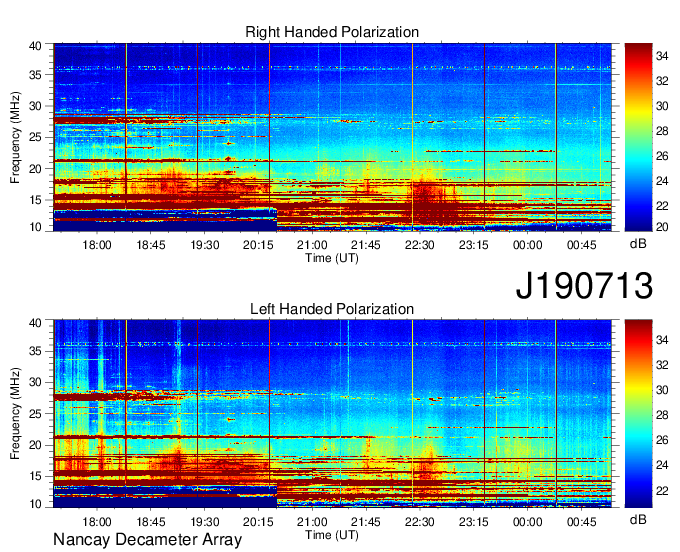Click the 21:45 tick on the left-handed plot's time axis
Screen dimensions: 680x552
point(366,522)
